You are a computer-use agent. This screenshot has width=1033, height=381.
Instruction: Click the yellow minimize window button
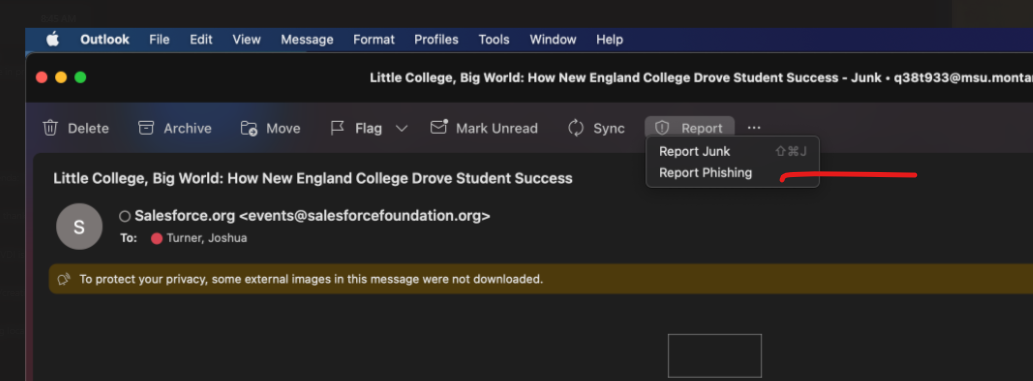(x=61, y=77)
